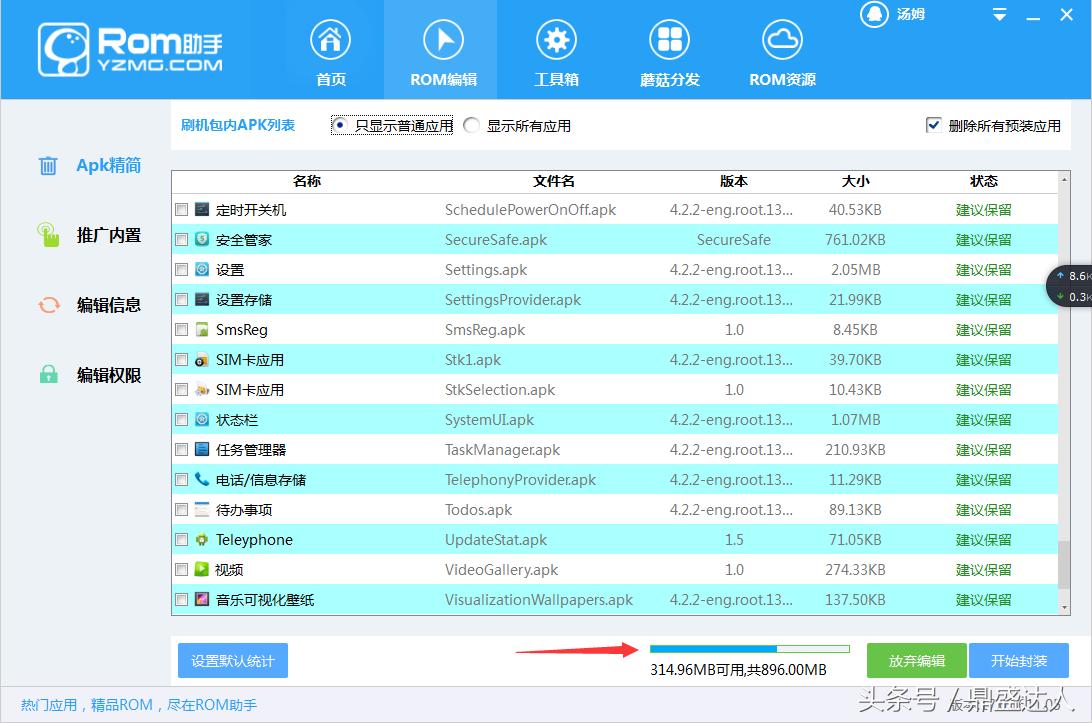Expand the feedback arrow in titlebar

point(997,15)
